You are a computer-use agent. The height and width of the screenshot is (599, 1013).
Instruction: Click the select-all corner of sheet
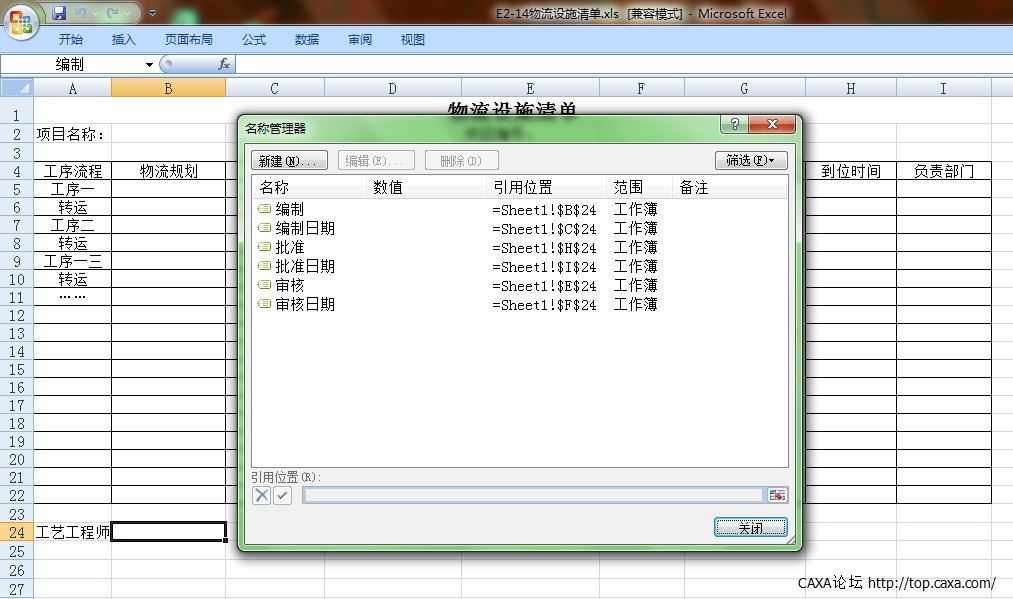17,87
